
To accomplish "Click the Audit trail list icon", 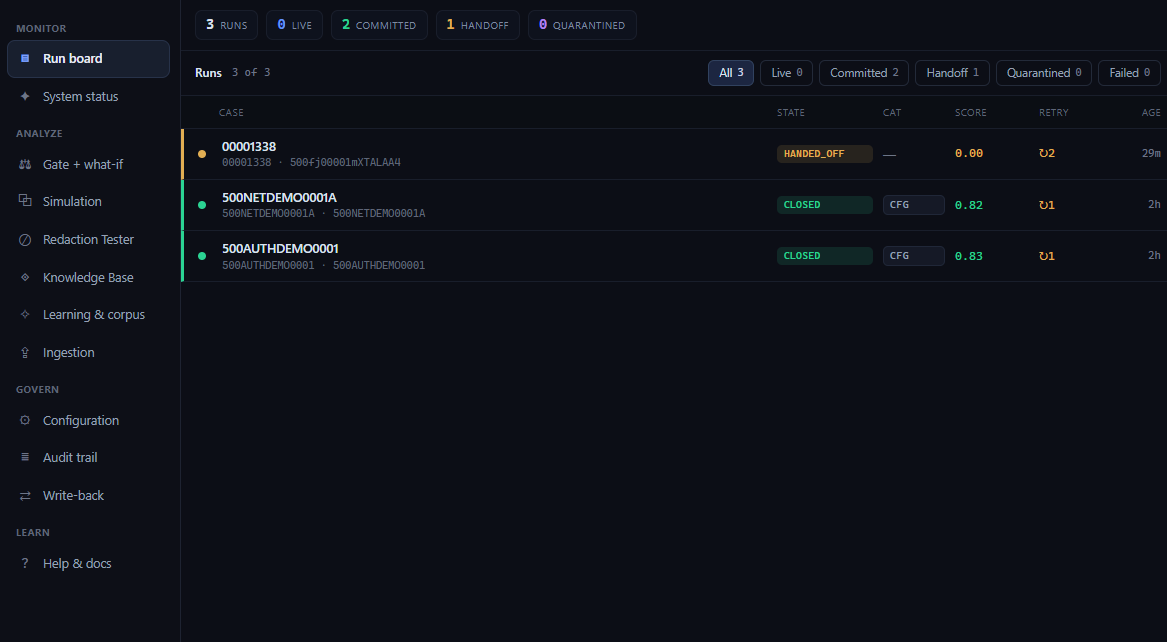I will pos(25,458).
